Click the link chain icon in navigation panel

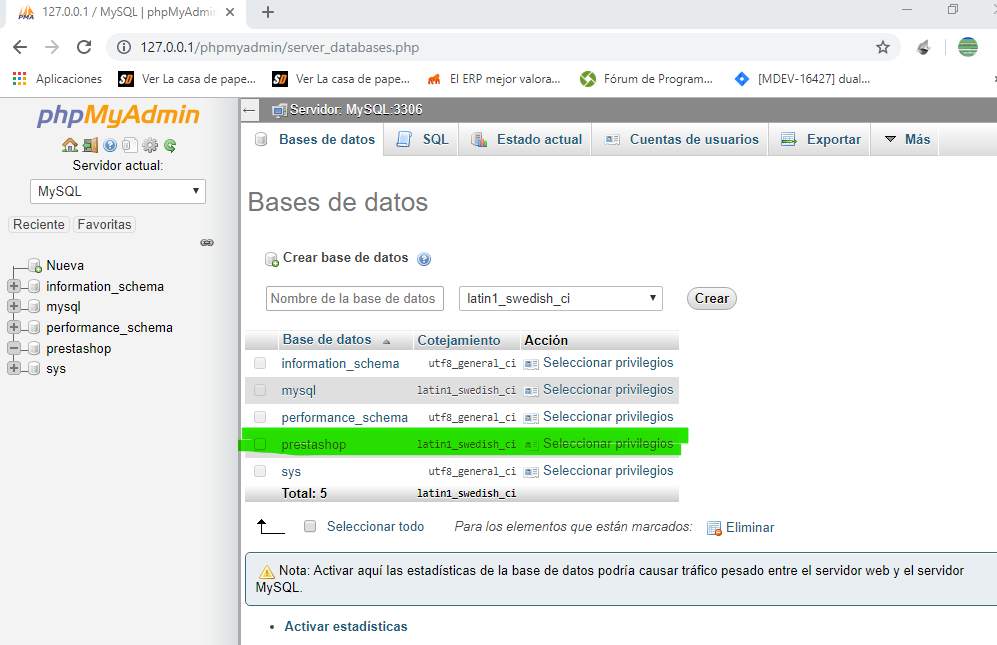(x=207, y=242)
